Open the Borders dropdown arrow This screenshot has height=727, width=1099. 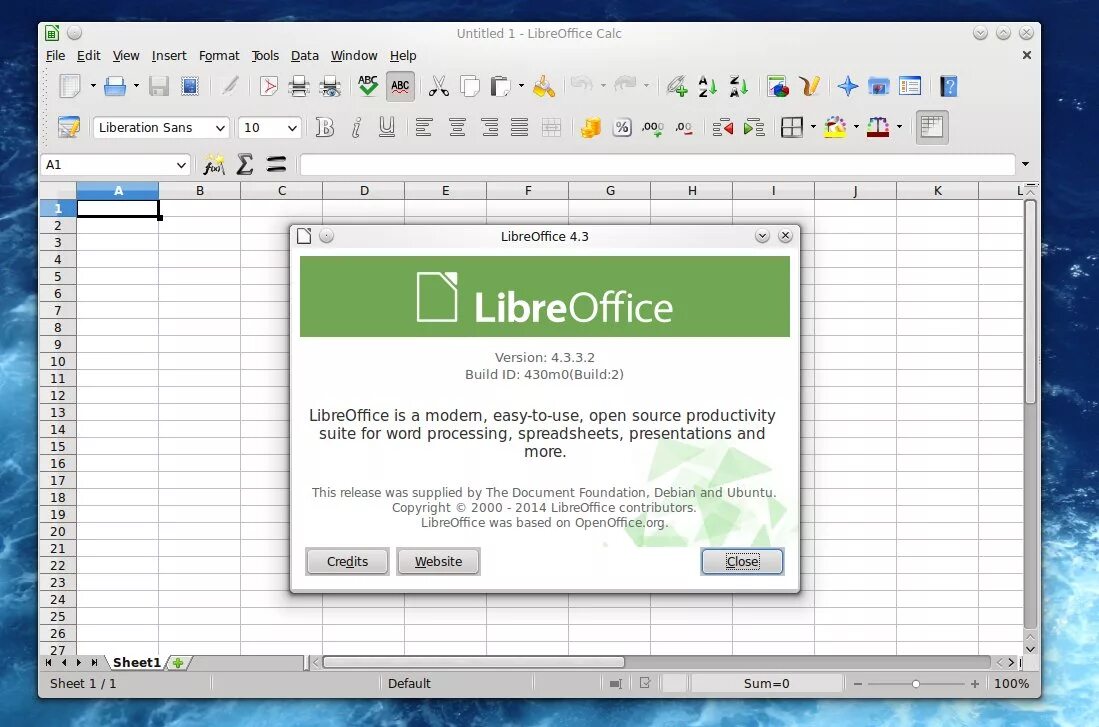tap(813, 127)
